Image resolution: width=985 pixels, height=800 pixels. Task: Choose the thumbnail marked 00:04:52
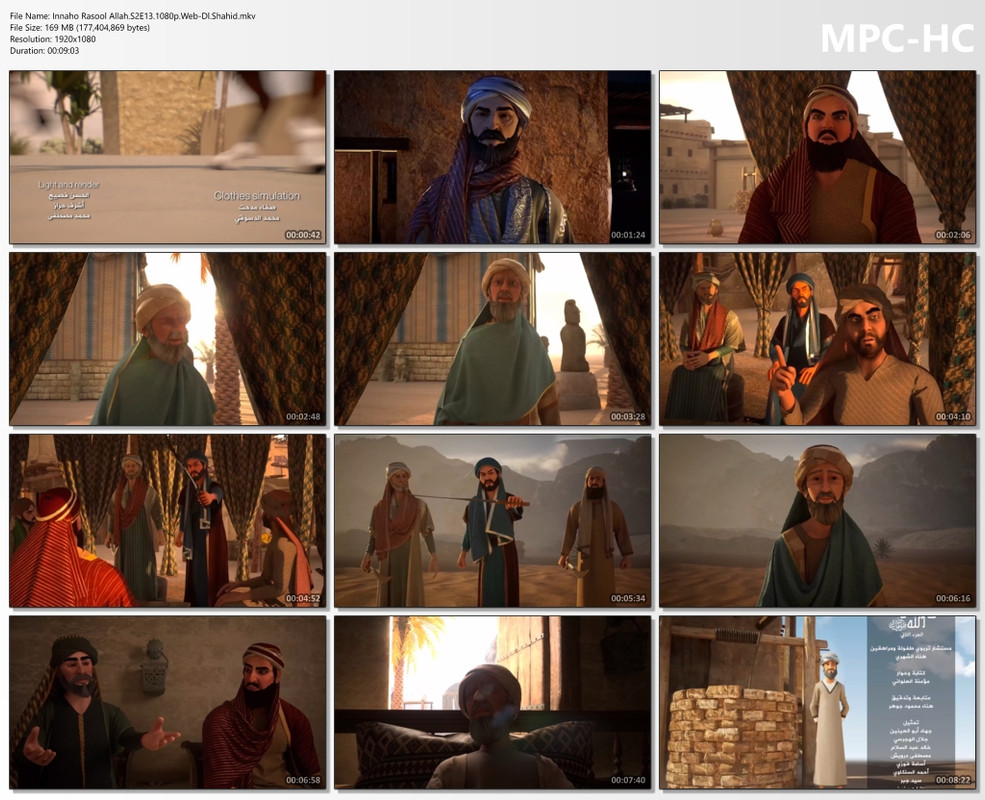168,521
